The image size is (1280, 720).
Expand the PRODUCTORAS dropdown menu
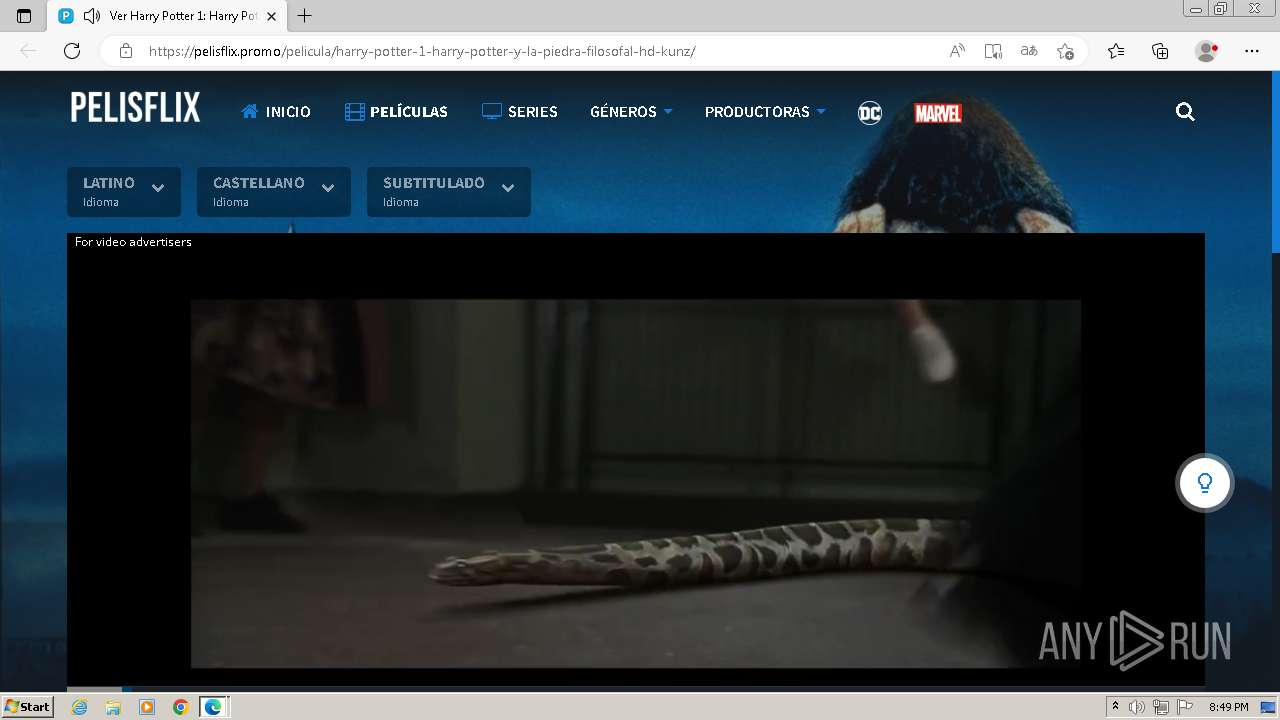point(765,112)
